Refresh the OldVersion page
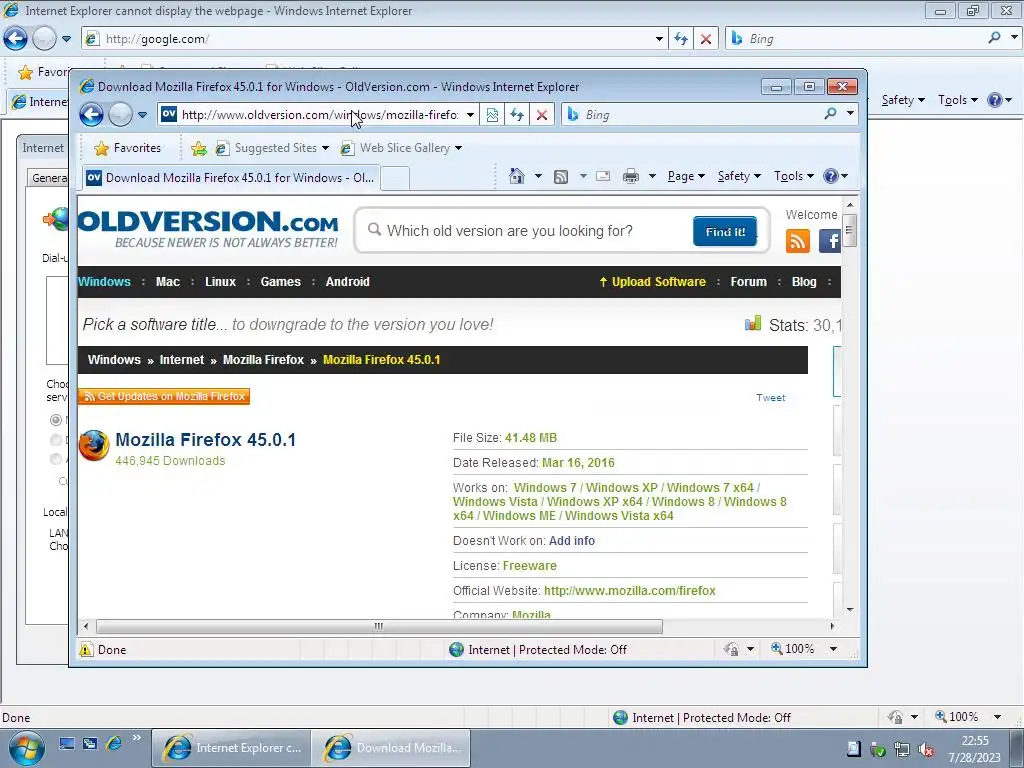Viewport: 1024px width, 768px height. [517, 115]
